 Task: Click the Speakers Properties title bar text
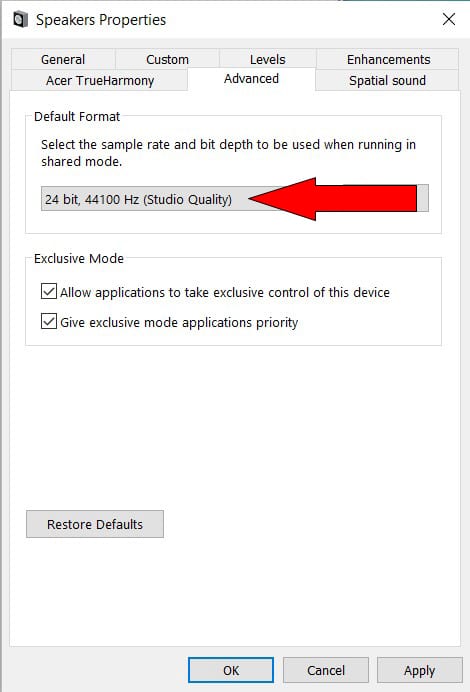point(101,20)
